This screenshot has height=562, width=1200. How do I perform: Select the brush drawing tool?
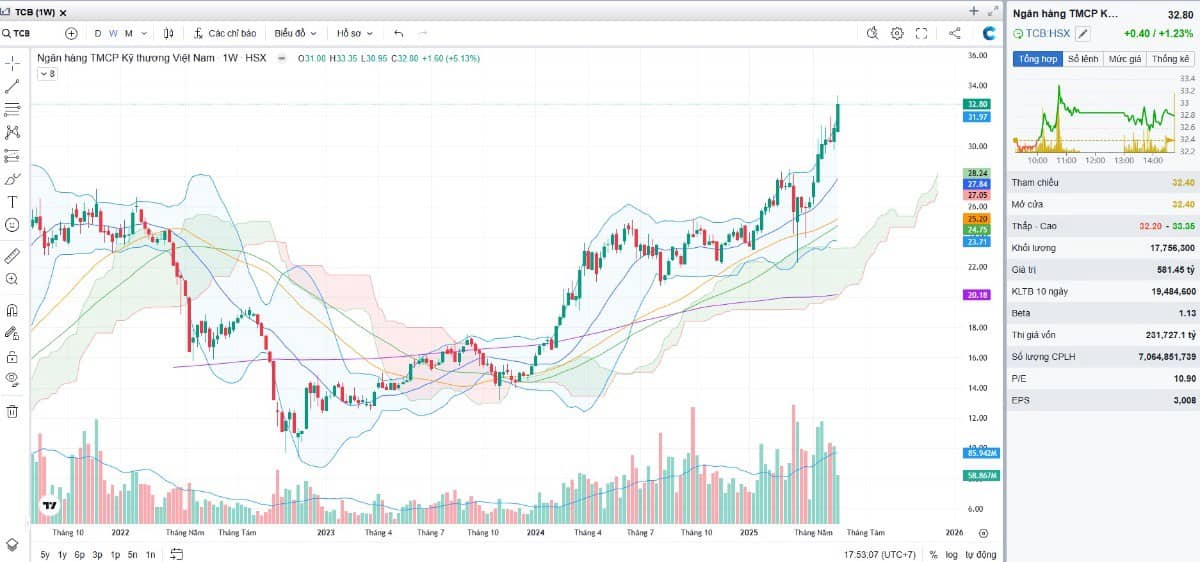pos(13,179)
